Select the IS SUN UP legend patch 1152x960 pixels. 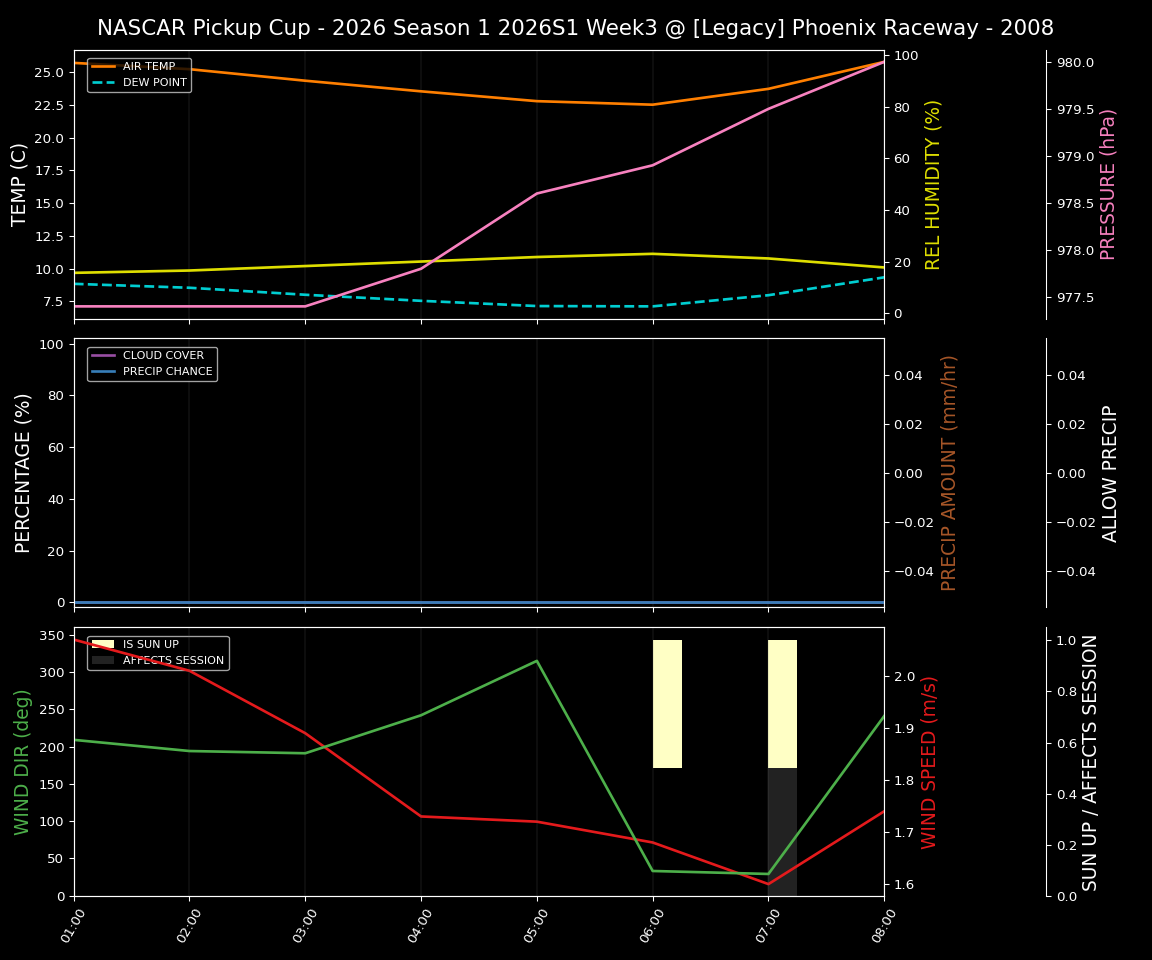point(101,644)
